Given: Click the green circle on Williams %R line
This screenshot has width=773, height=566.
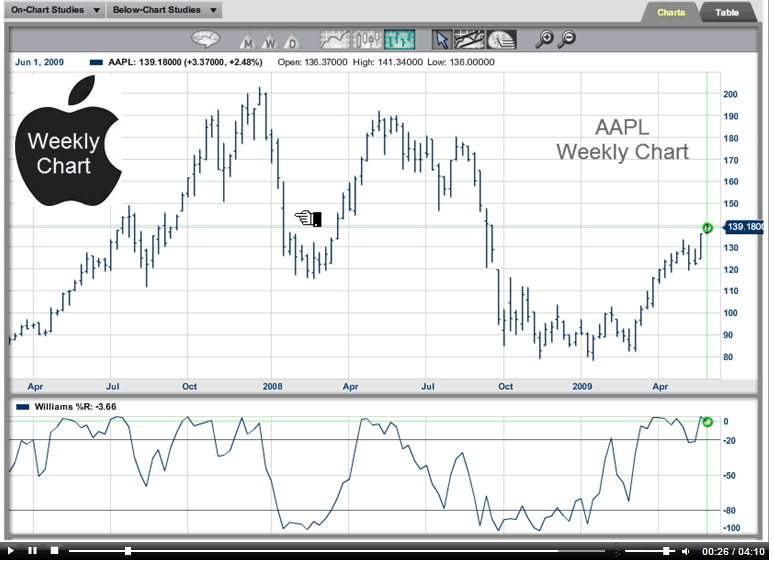Looking at the screenshot, I should (x=707, y=422).
